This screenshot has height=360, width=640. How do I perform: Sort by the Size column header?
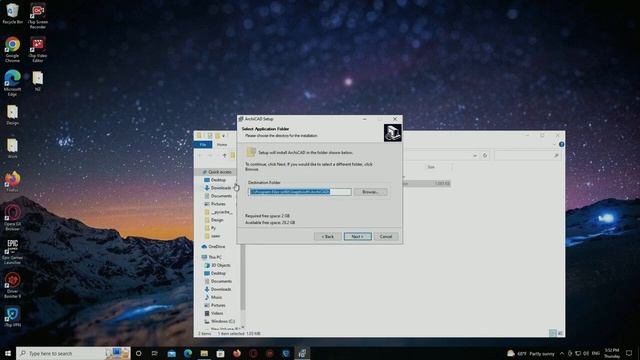tap(431, 167)
